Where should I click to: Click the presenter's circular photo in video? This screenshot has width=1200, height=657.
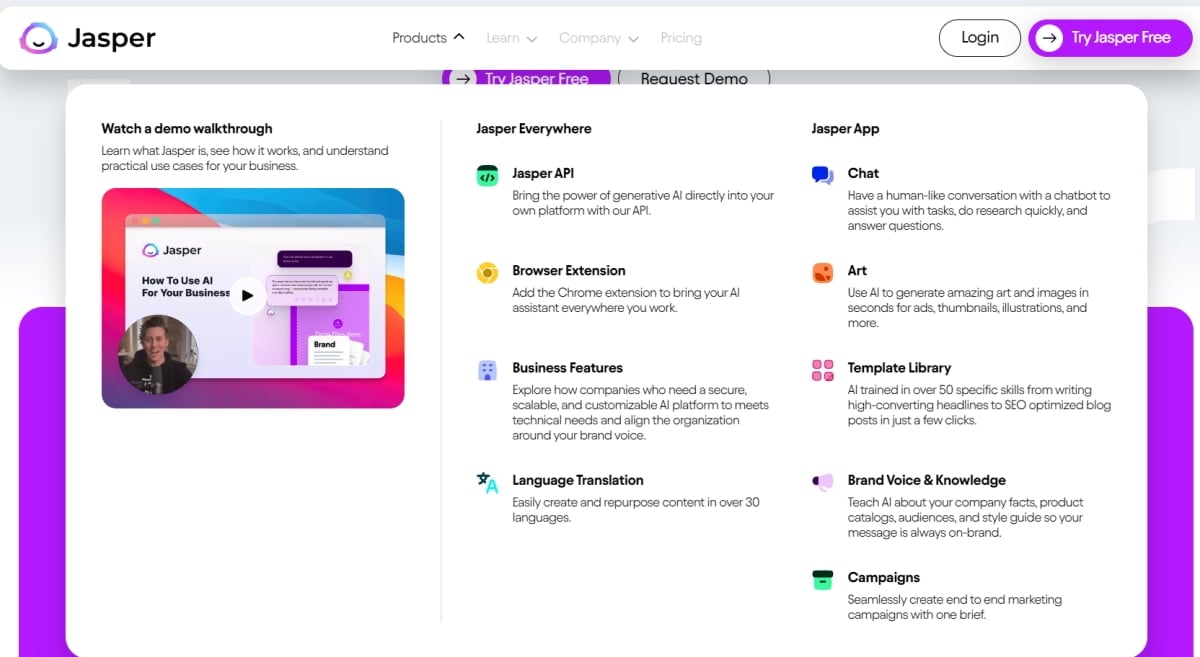click(158, 354)
